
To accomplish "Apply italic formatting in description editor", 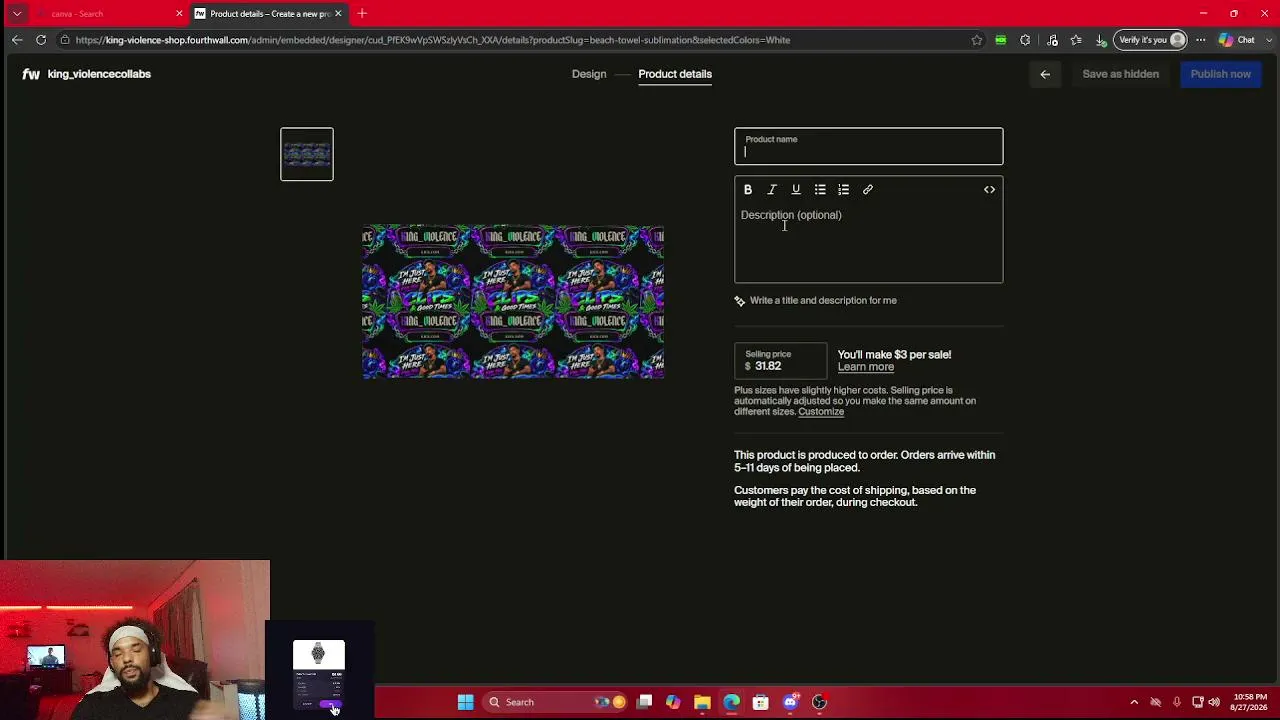I will [x=772, y=190].
